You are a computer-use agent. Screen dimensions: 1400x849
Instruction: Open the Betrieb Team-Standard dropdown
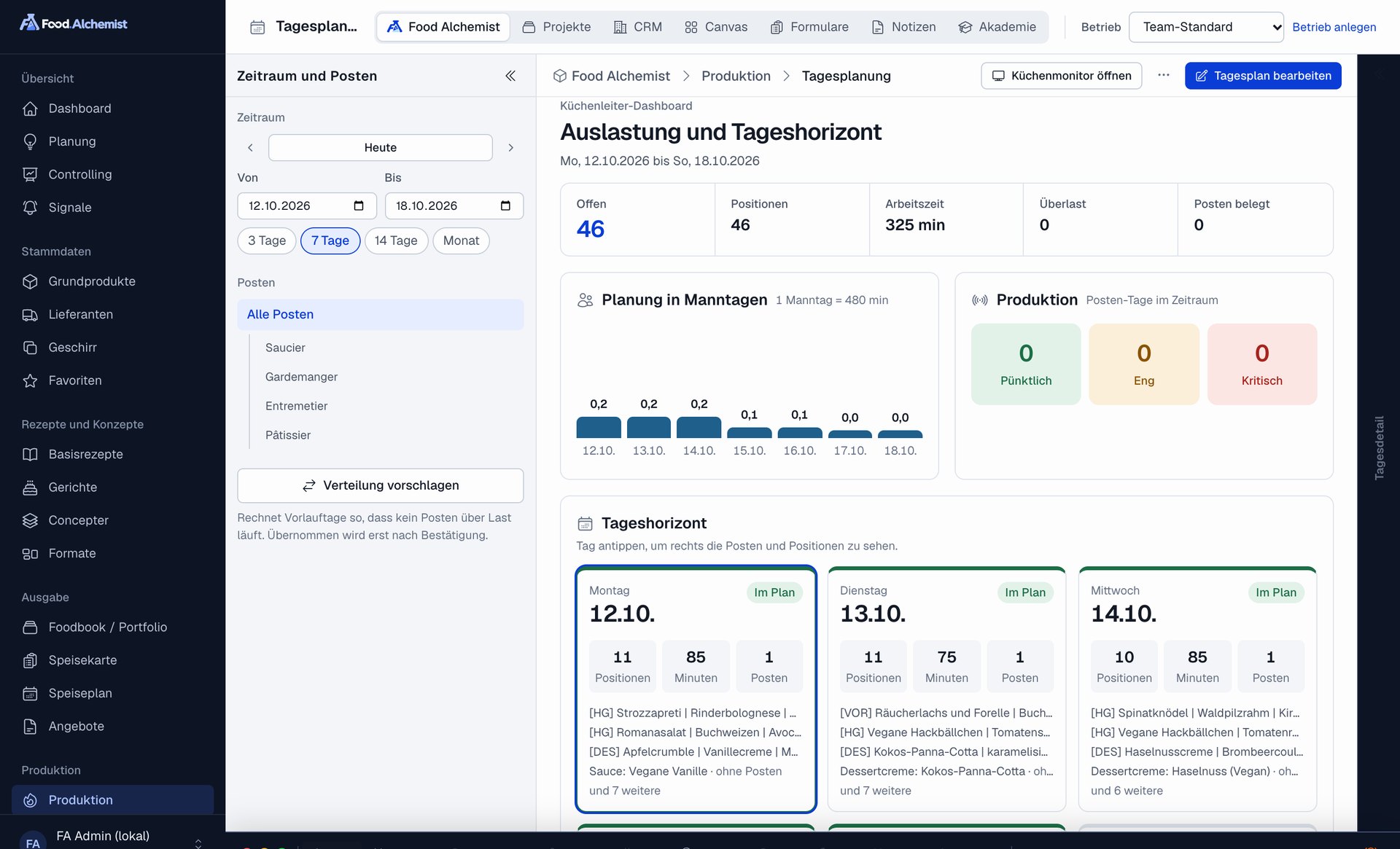click(1206, 27)
